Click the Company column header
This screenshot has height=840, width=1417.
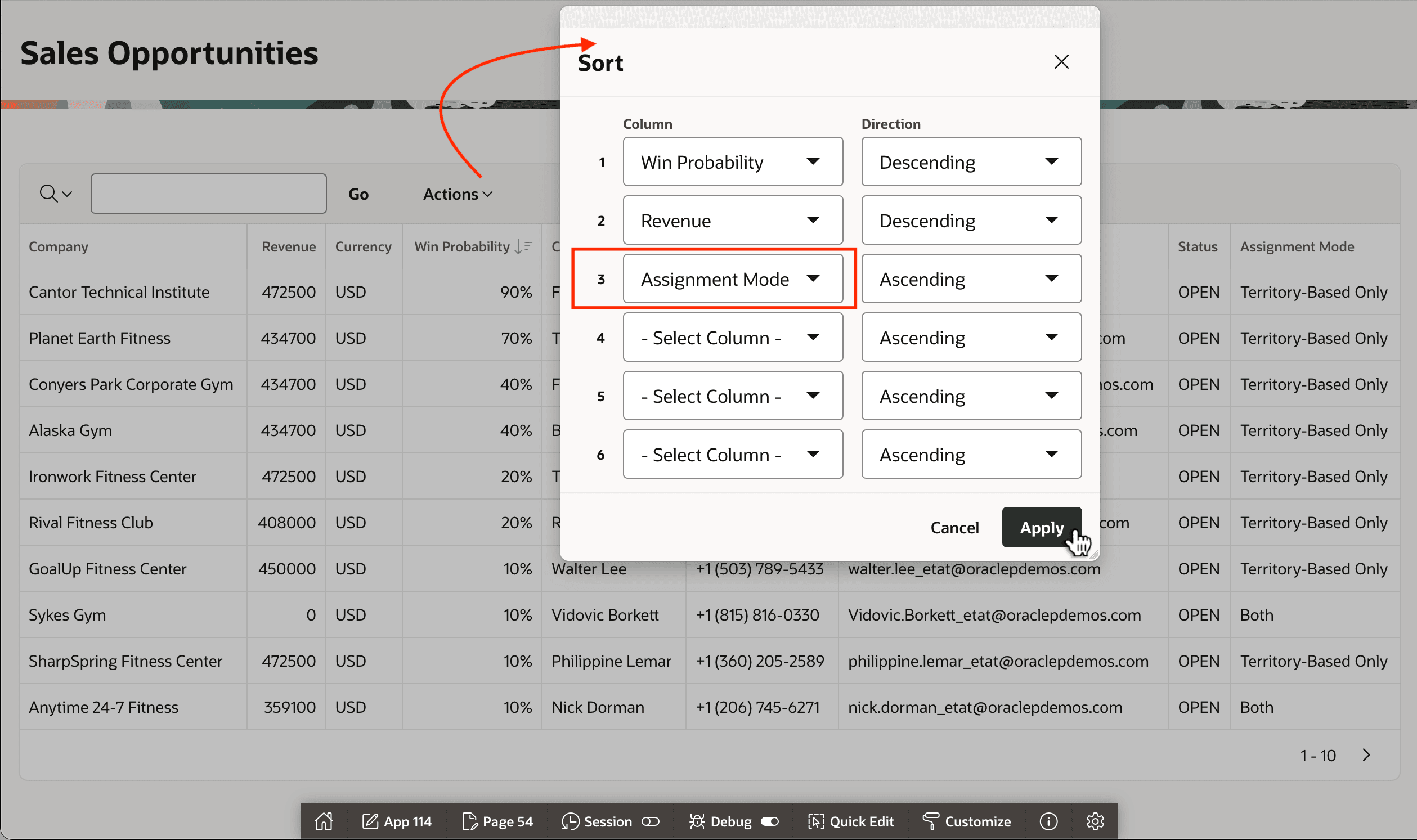click(x=59, y=247)
